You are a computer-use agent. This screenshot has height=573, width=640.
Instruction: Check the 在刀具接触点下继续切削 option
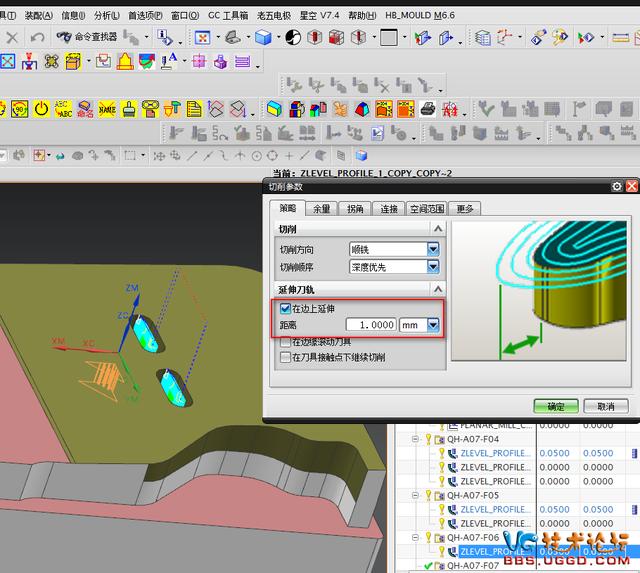pyautogui.click(x=286, y=357)
